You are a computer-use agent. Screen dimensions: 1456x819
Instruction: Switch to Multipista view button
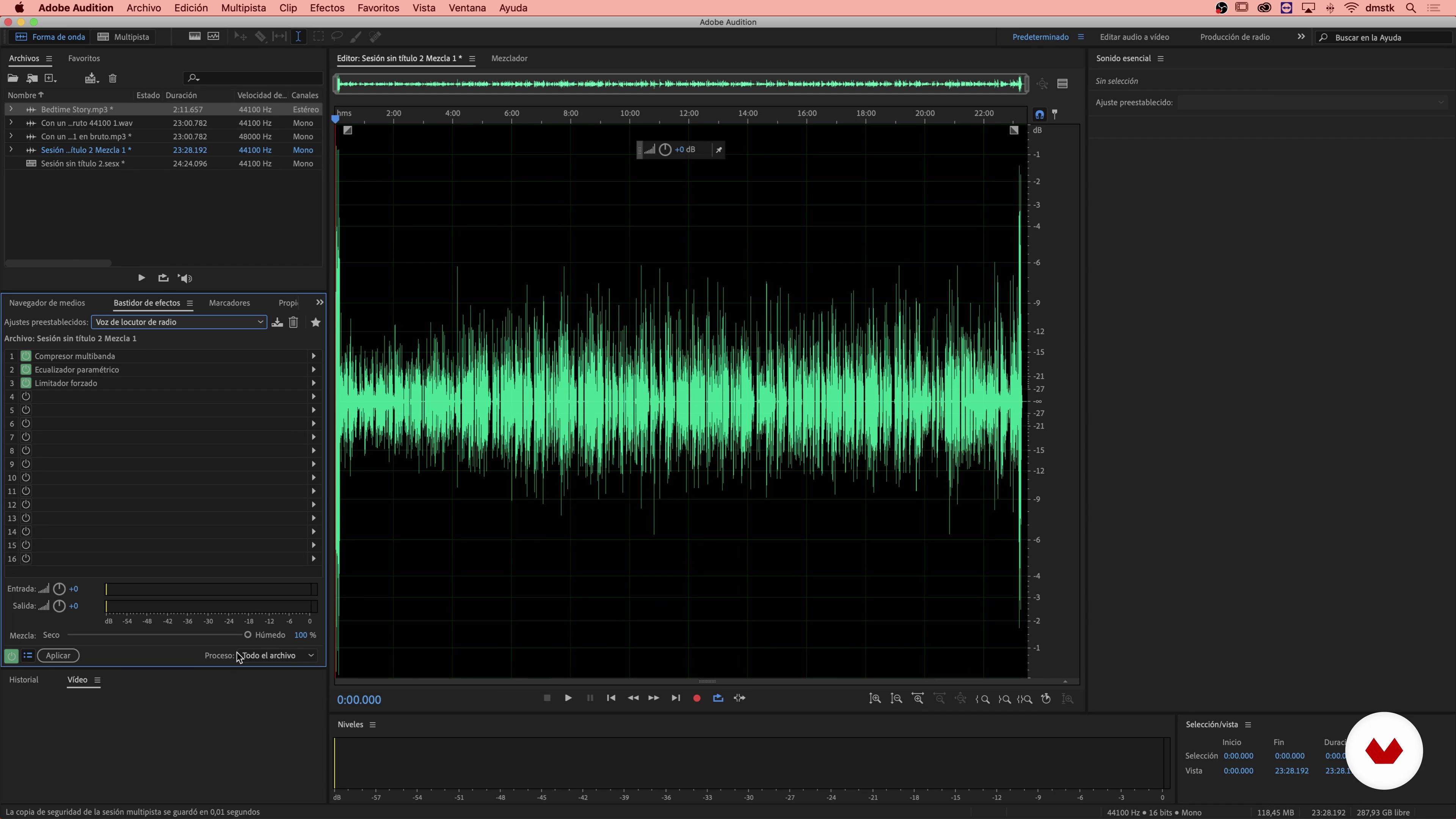pos(124,37)
